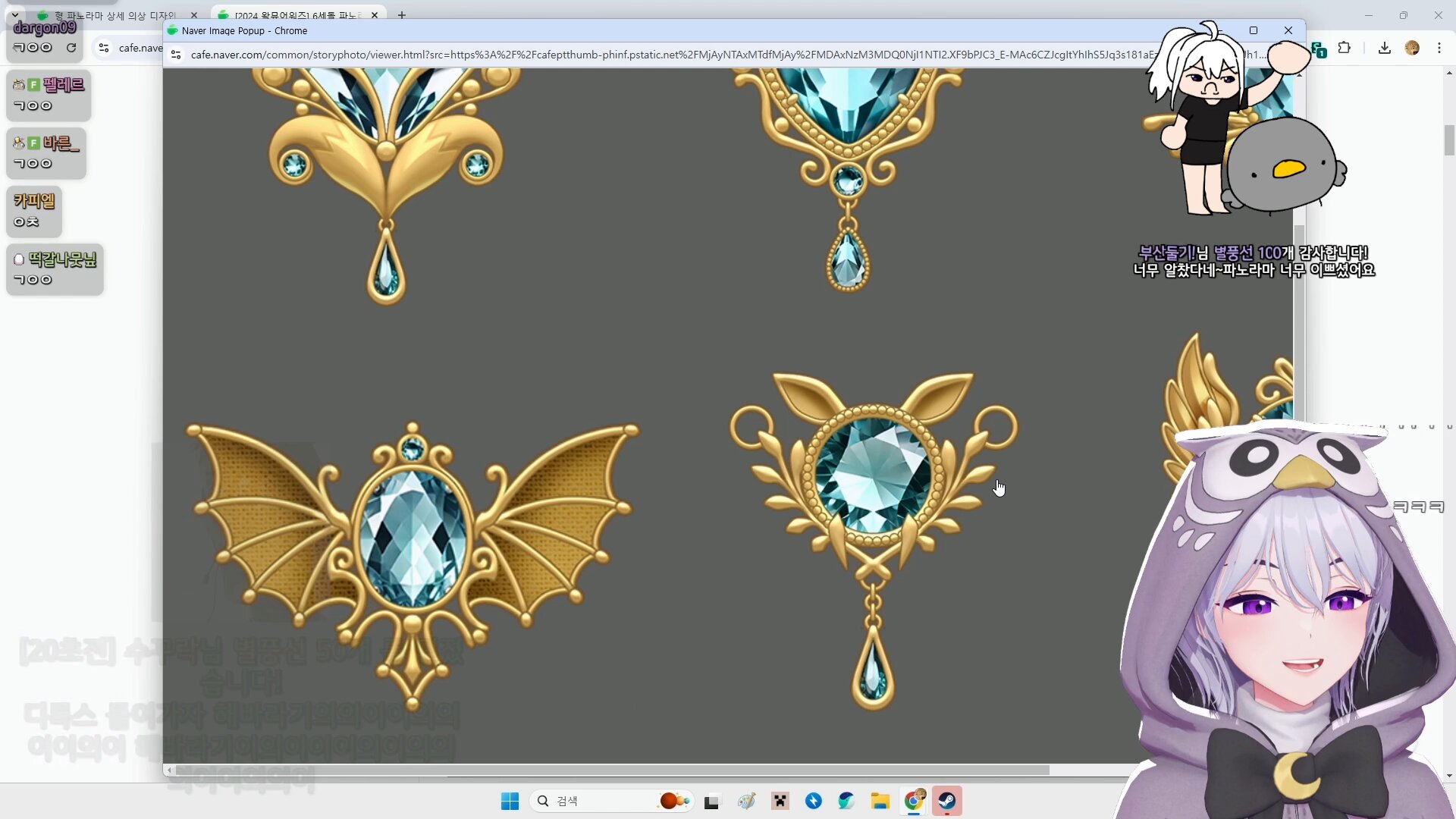
Task: Open a new Chrome tab
Action: [x=402, y=15]
